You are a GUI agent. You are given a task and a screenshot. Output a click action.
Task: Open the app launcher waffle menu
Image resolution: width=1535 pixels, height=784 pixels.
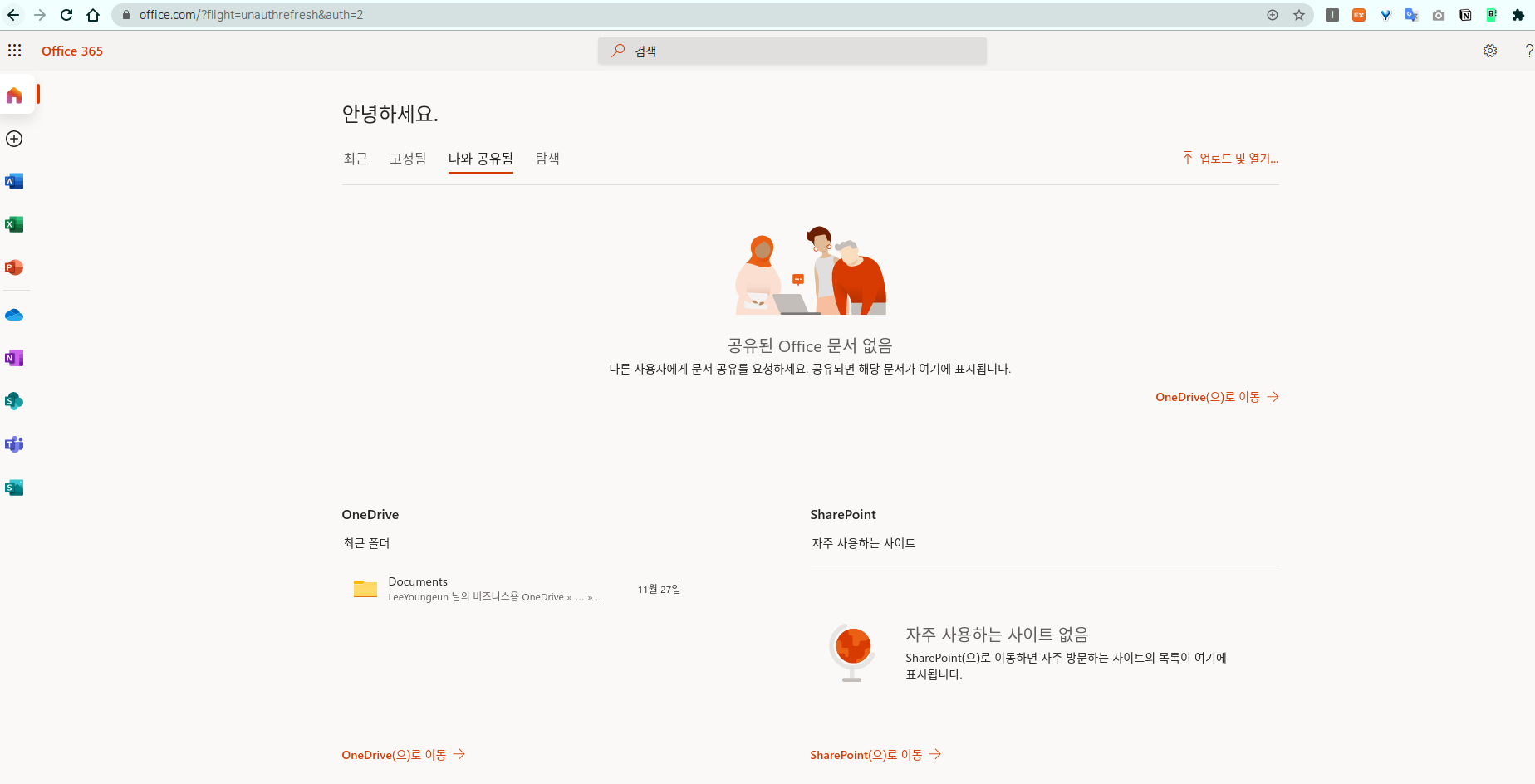point(15,51)
